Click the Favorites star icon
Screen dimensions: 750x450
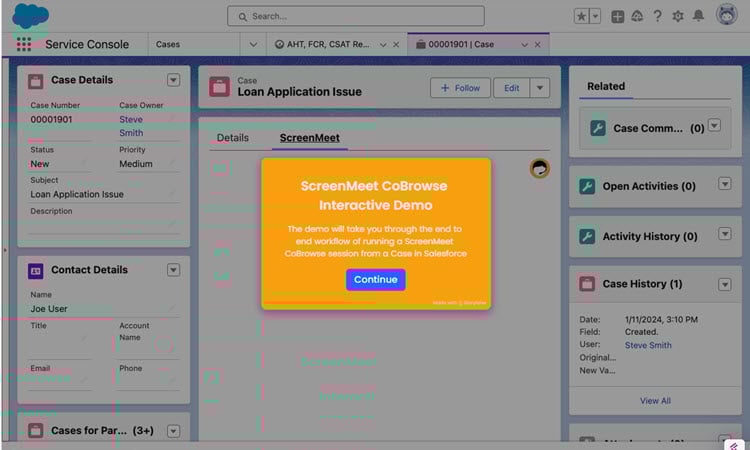tap(581, 16)
